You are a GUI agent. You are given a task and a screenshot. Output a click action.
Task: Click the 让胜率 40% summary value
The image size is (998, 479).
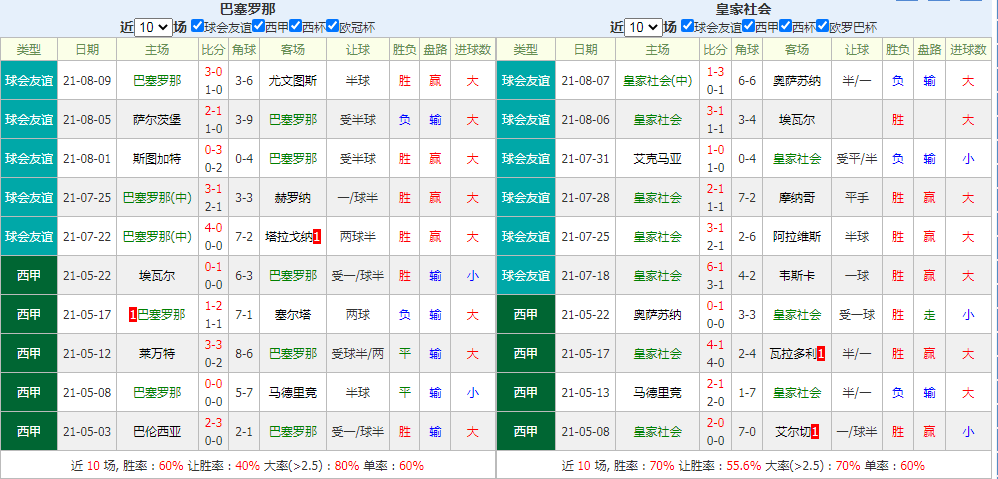246,466
